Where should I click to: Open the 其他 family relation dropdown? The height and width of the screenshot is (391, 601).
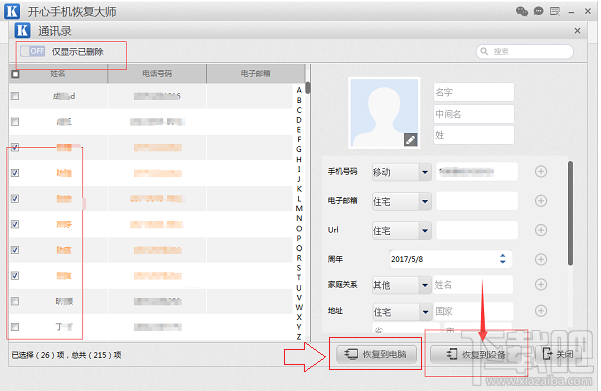point(425,285)
